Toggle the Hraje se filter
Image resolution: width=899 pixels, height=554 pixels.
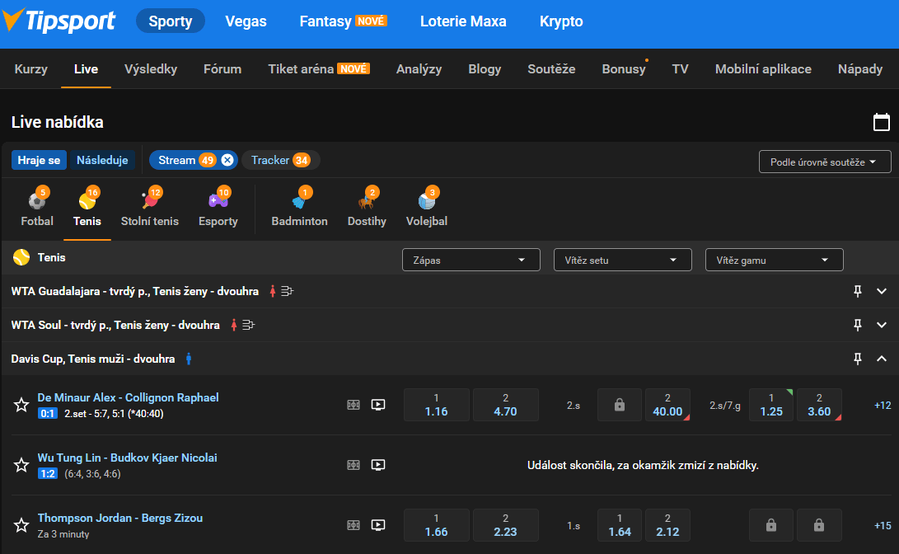click(39, 160)
